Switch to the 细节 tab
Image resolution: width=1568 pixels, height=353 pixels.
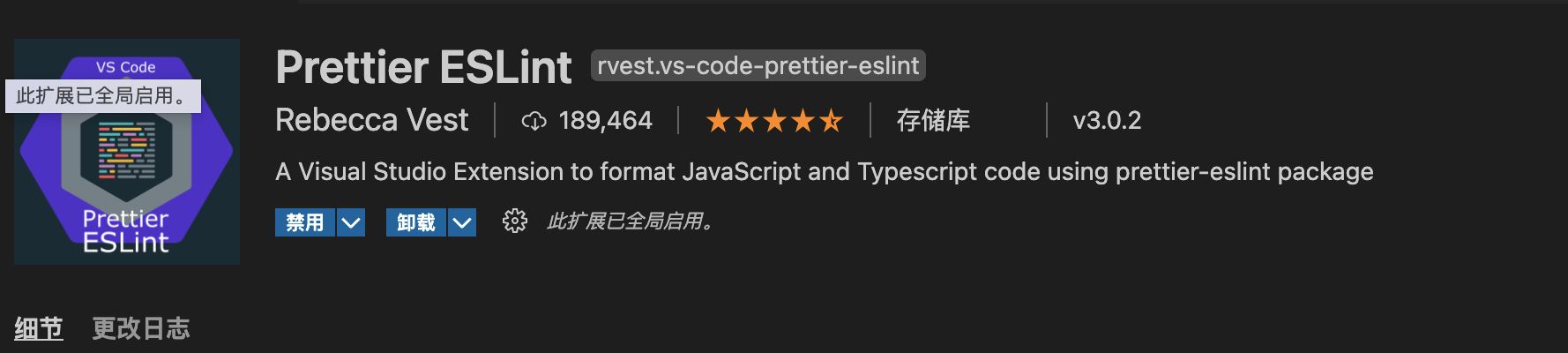[38, 328]
